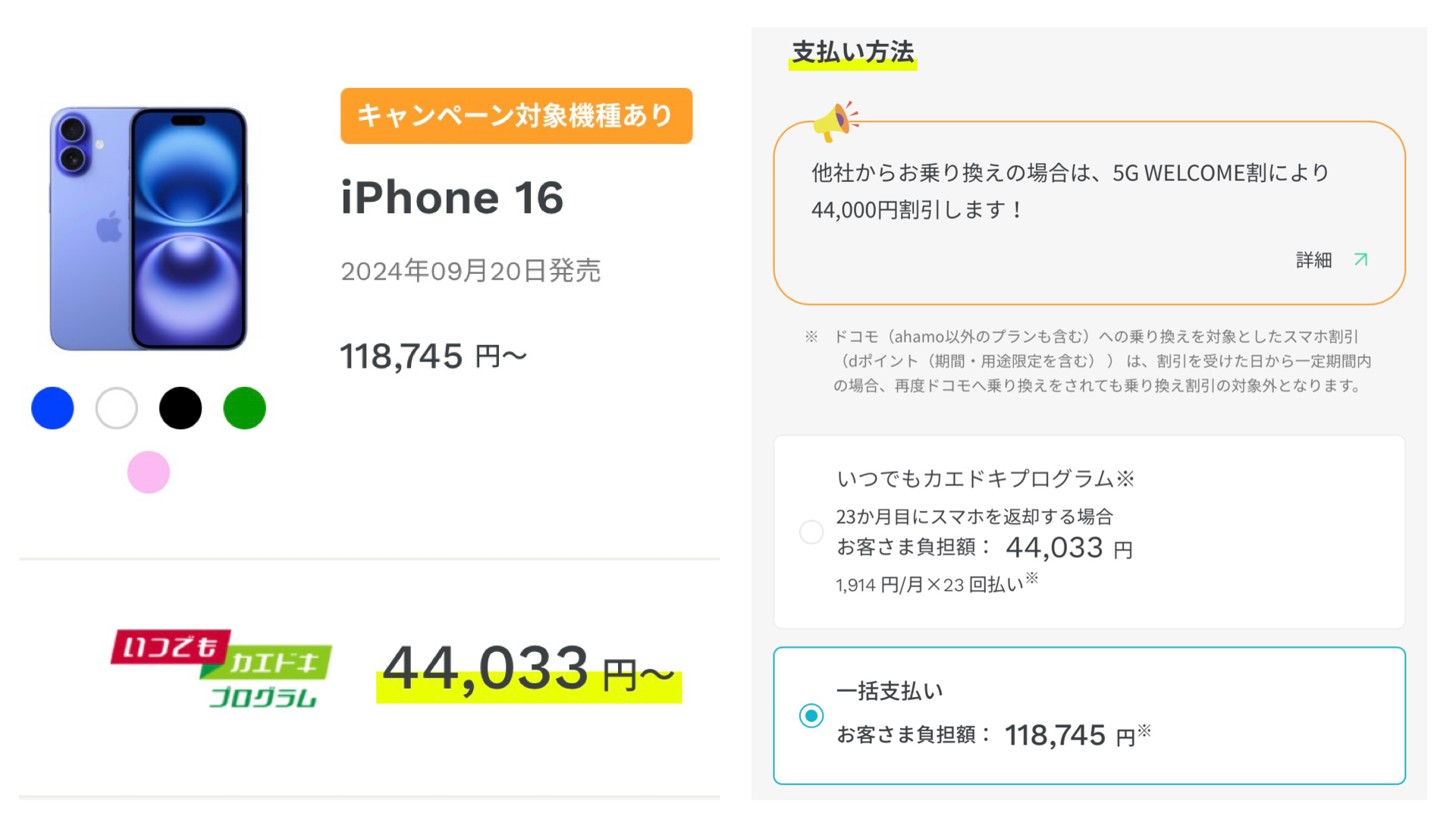Screen dimensions: 1456x819
Task: Choose the white color option
Action: (117, 408)
